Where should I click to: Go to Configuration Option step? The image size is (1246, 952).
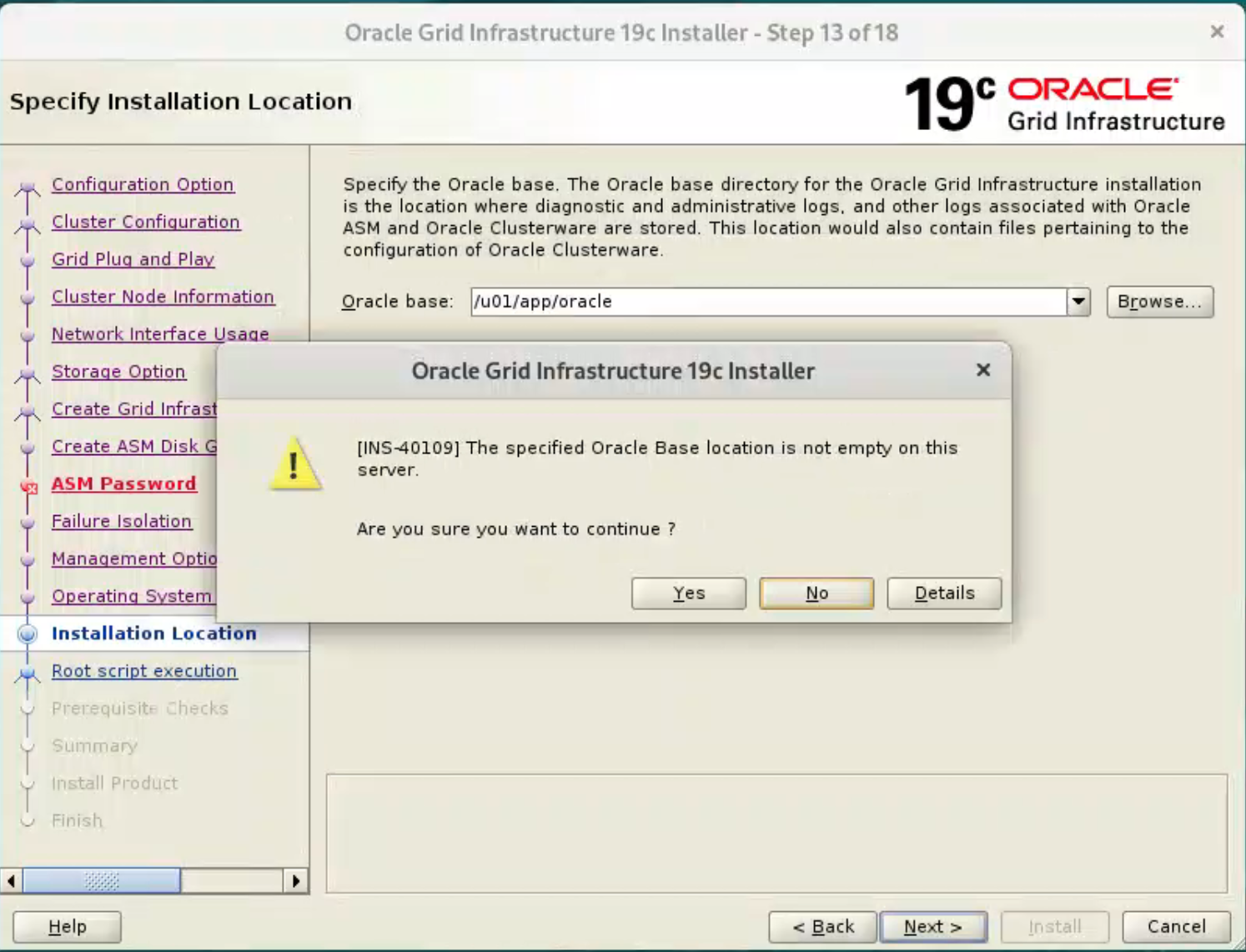pos(143,184)
